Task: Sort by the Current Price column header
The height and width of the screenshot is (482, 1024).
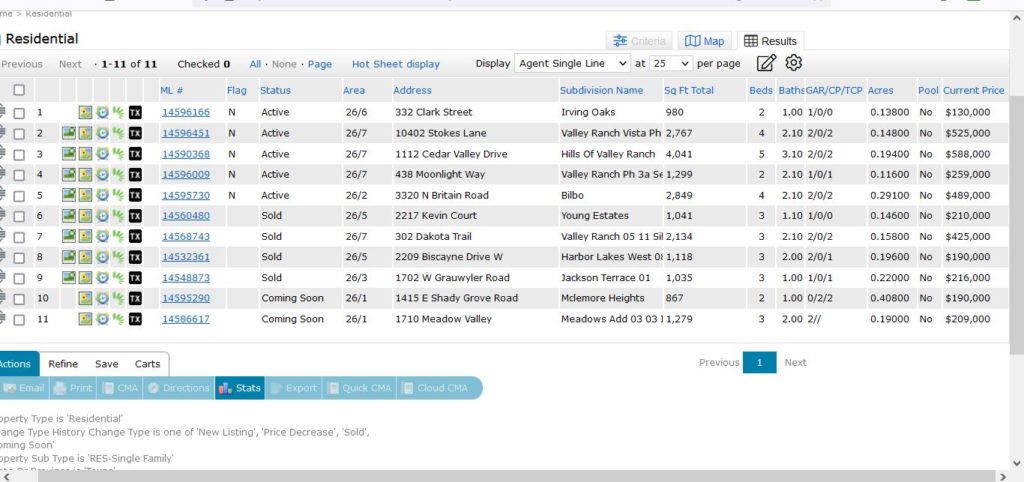Action: click(974, 90)
